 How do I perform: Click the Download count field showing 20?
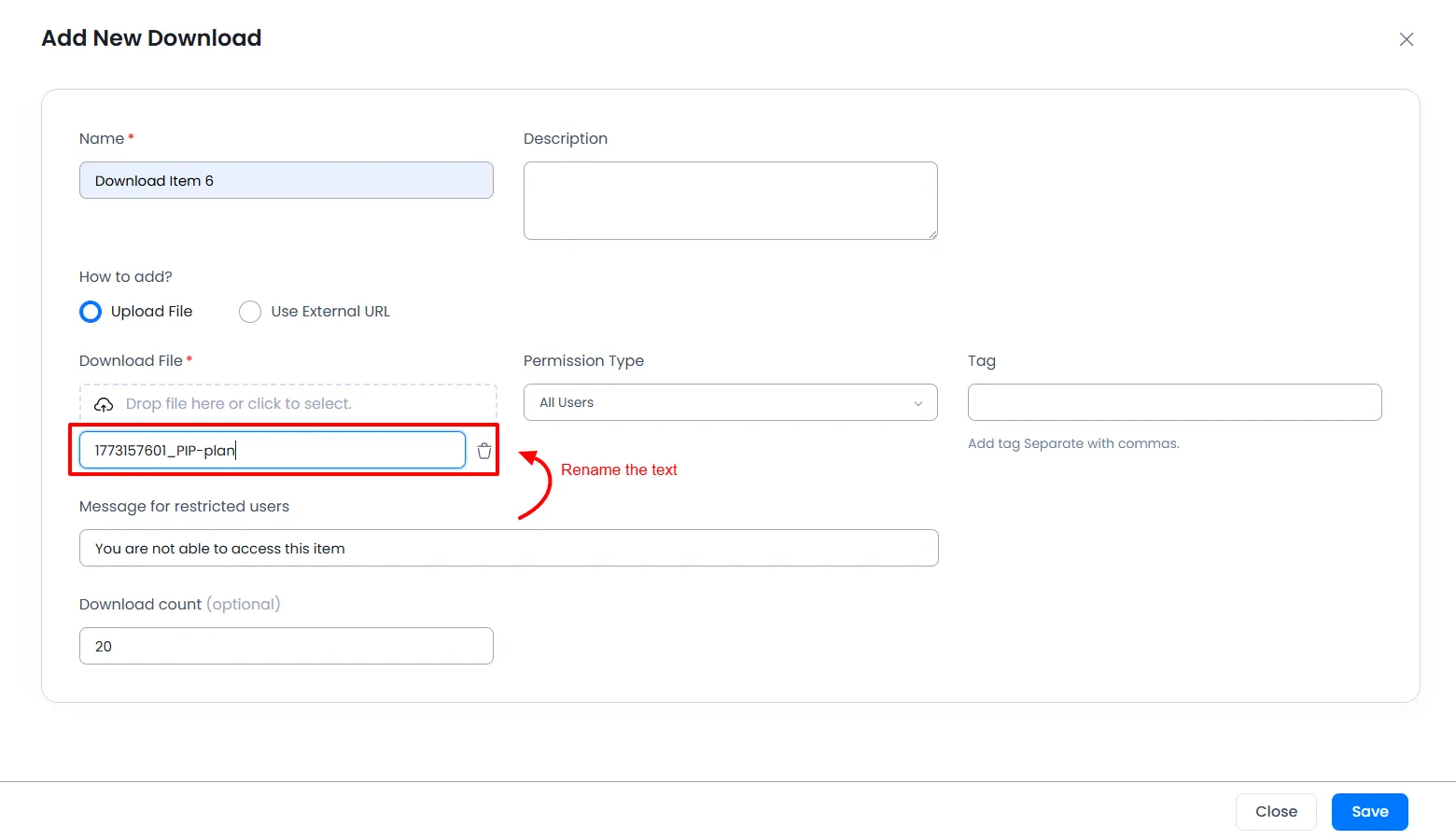point(286,646)
